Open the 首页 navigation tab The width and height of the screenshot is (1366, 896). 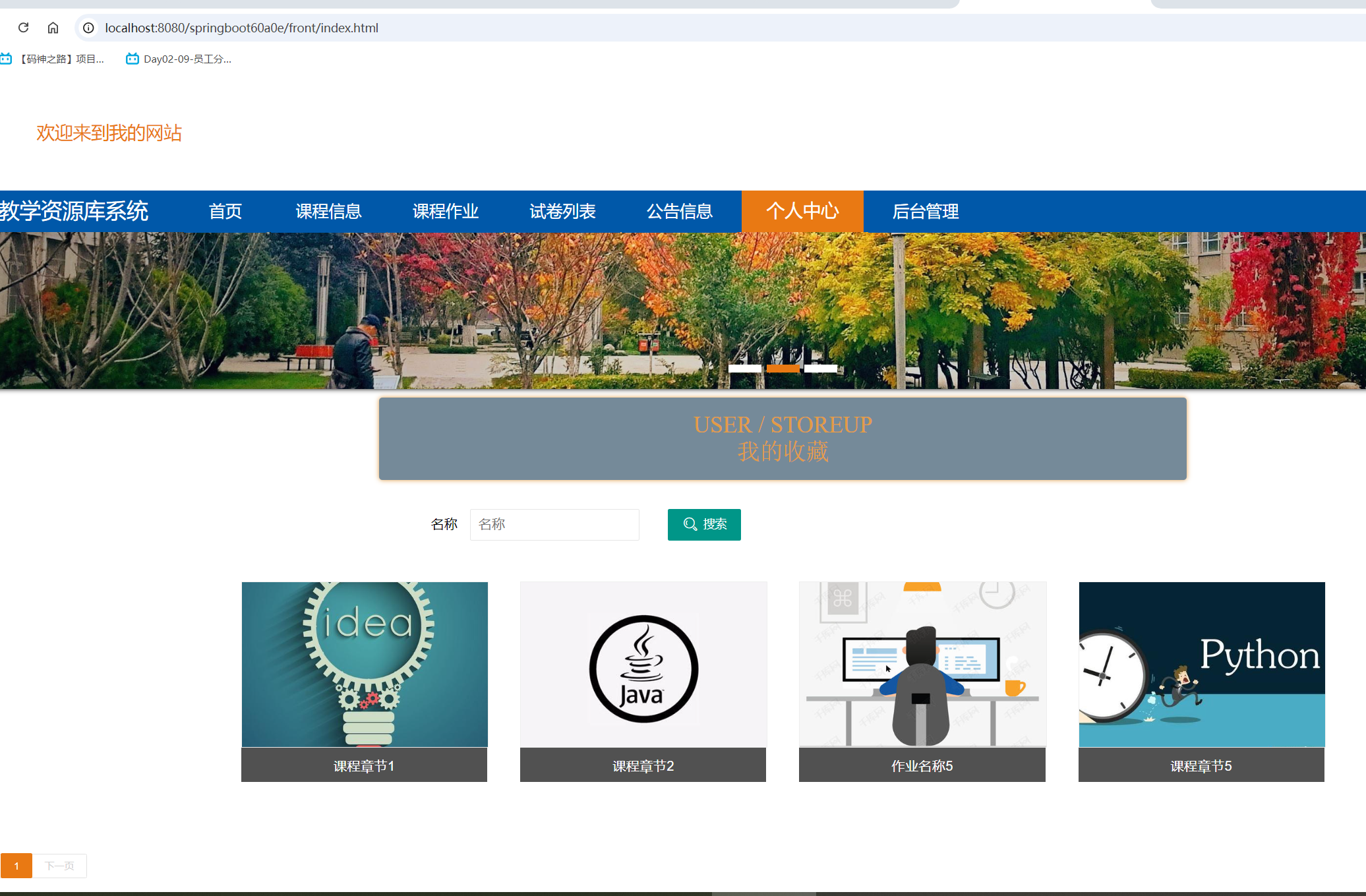coord(225,212)
